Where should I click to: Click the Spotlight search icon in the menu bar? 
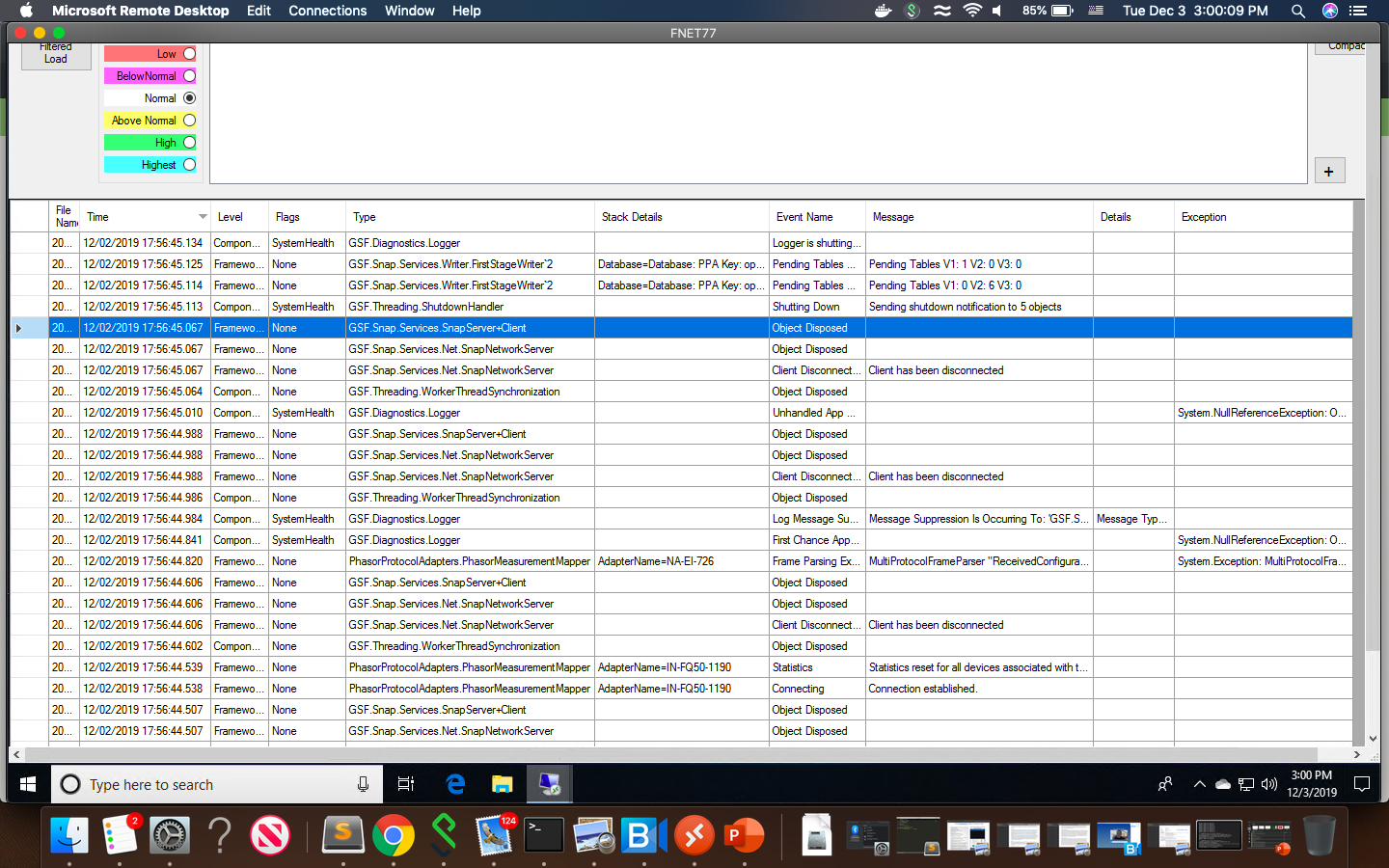1298,11
